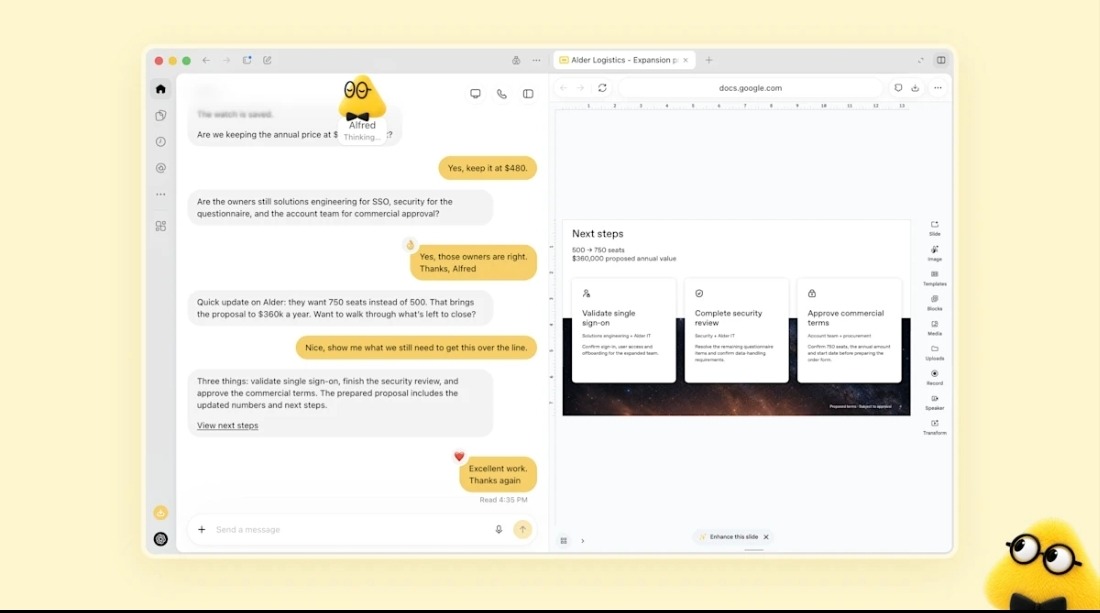Start screen share with monitor icon
This screenshot has width=1100, height=613.
(x=476, y=94)
